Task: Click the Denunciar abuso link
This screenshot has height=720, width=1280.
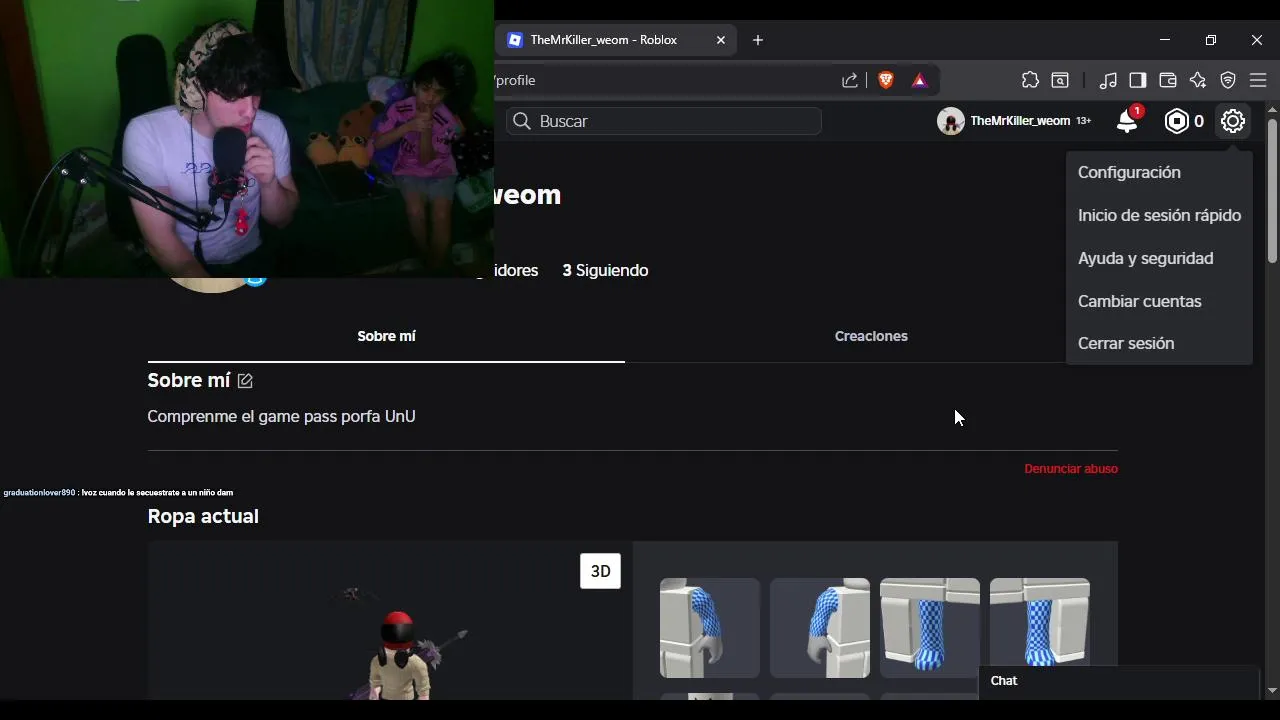Action: point(1071,468)
